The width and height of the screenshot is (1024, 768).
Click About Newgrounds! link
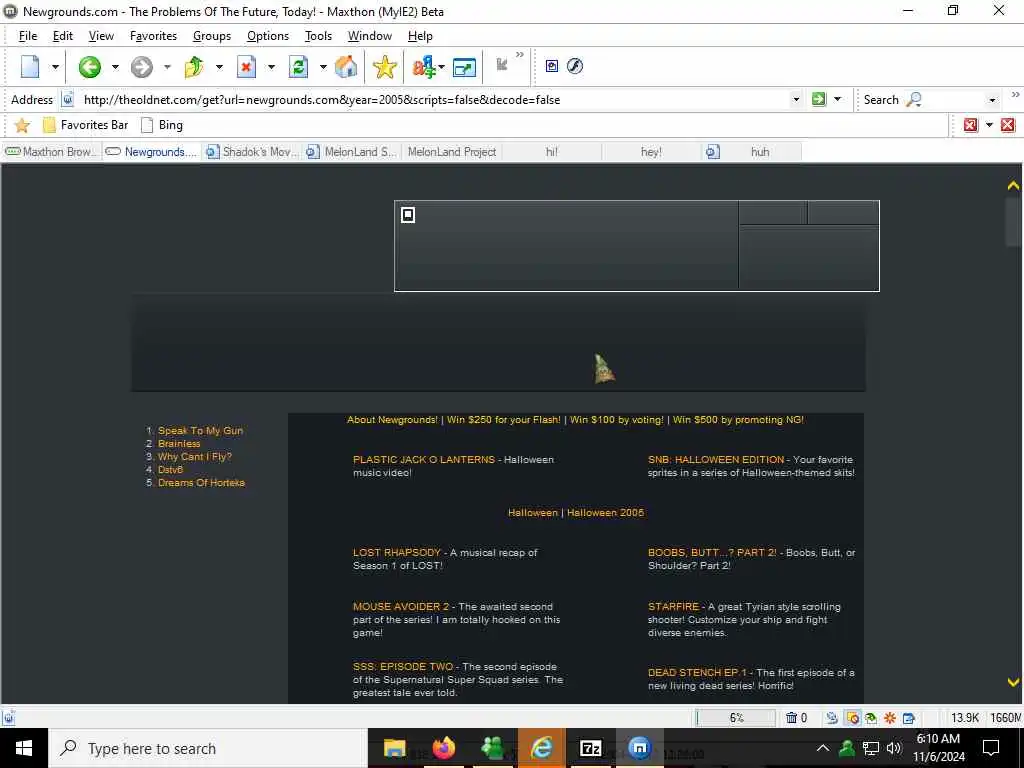(x=392, y=420)
